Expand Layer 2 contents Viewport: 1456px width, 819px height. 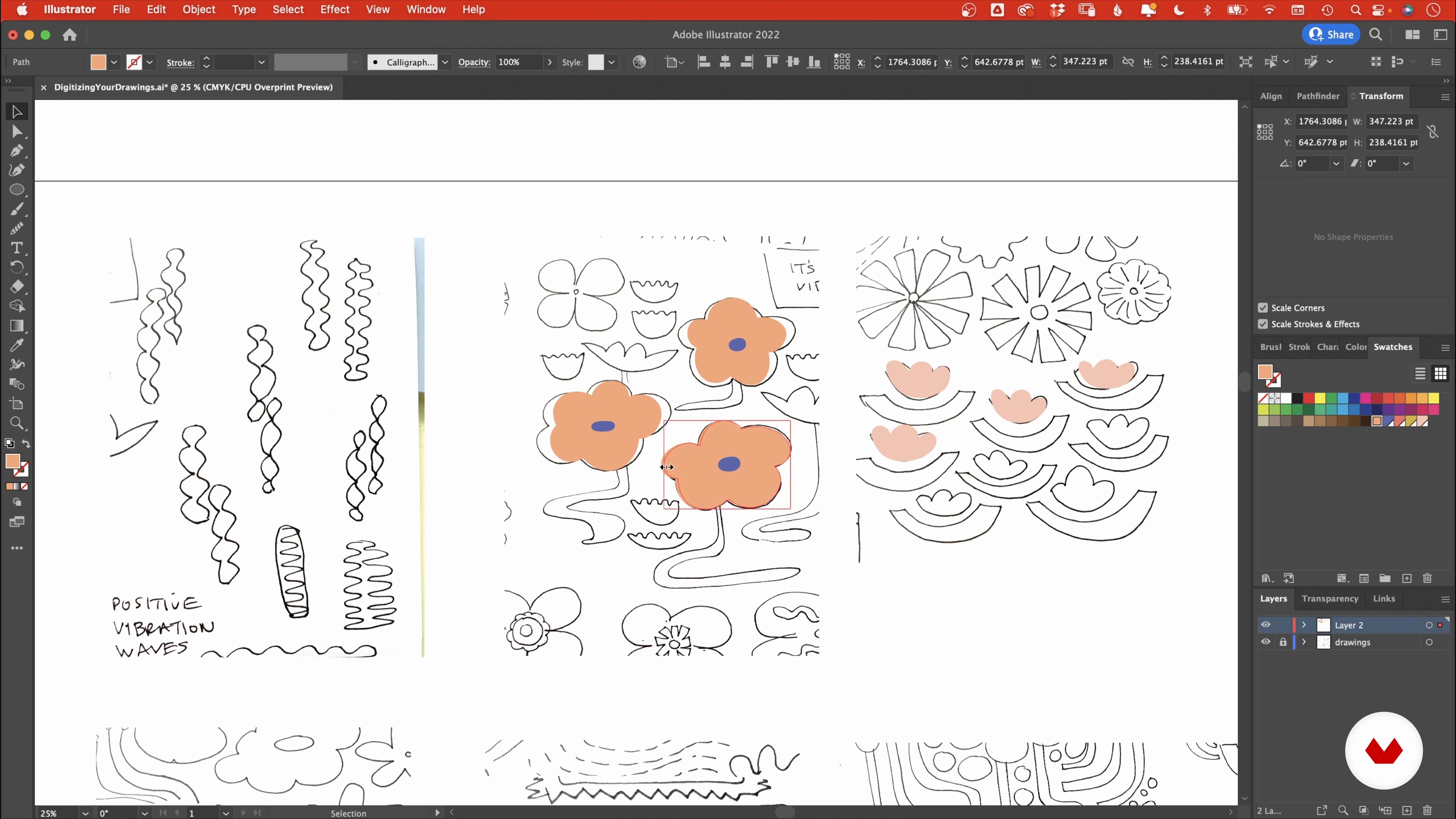pyautogui.click(x=1304, y=625)
